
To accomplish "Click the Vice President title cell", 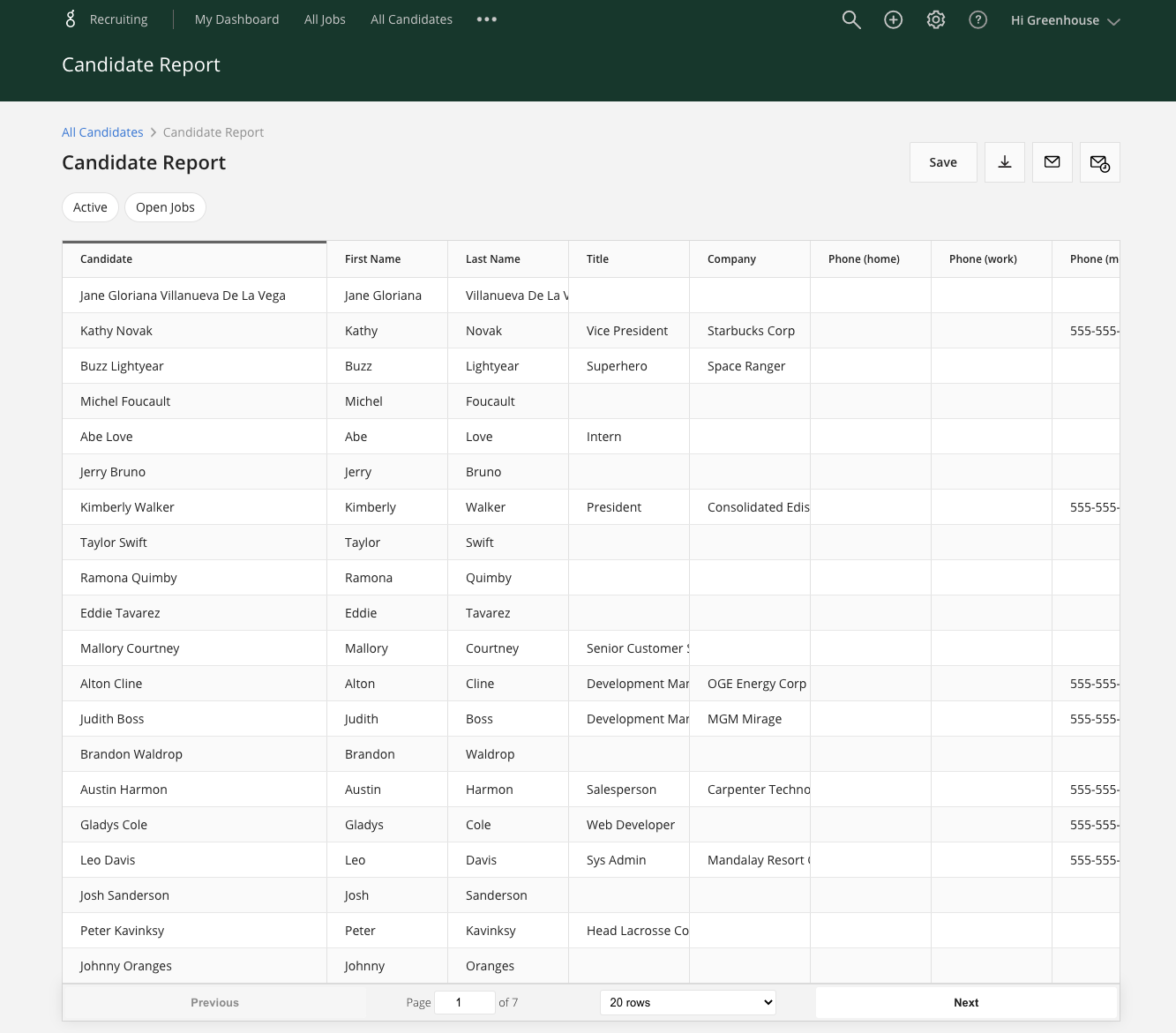I will pos(627,331).
